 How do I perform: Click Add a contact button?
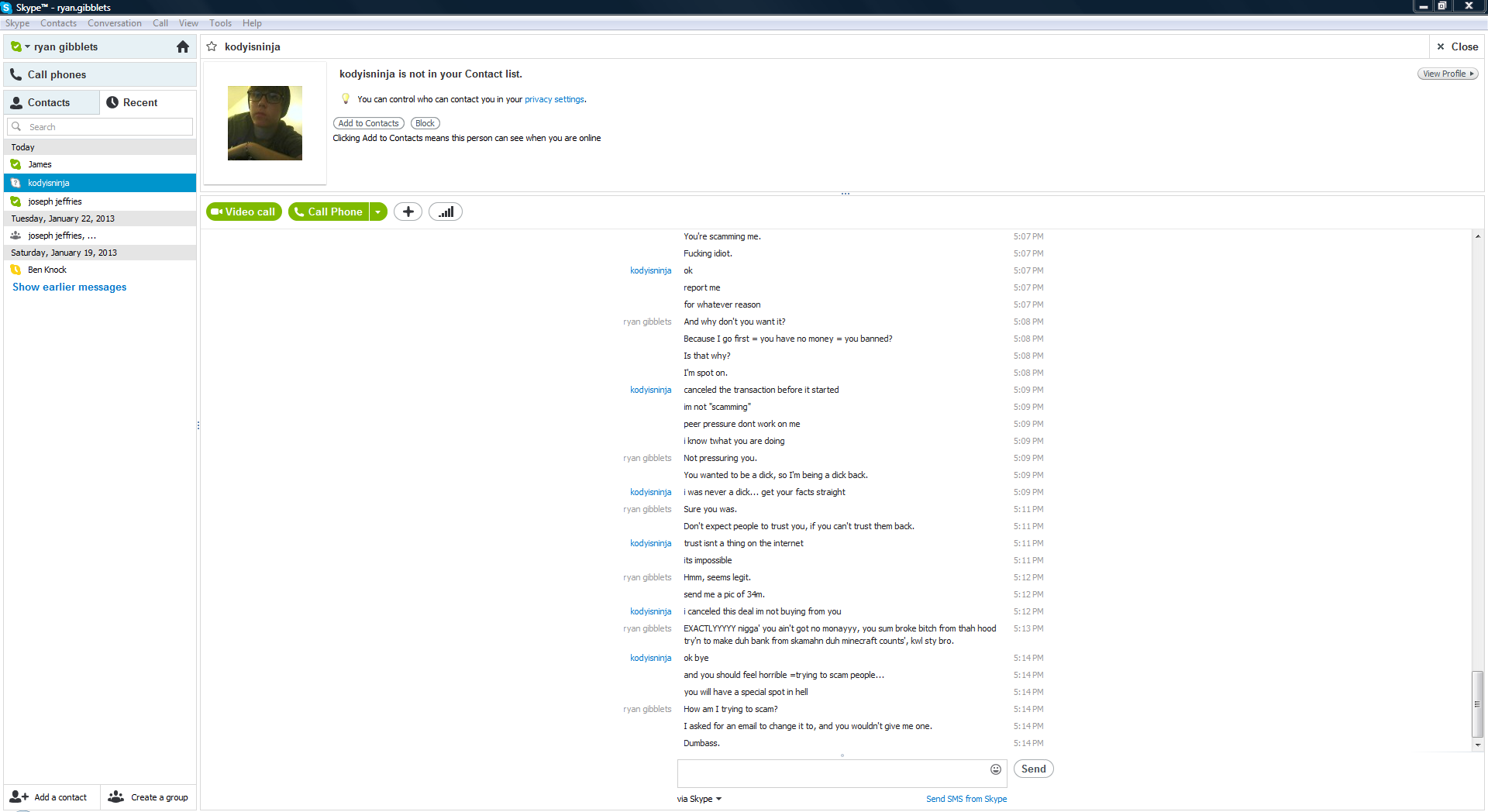[51, 797]
